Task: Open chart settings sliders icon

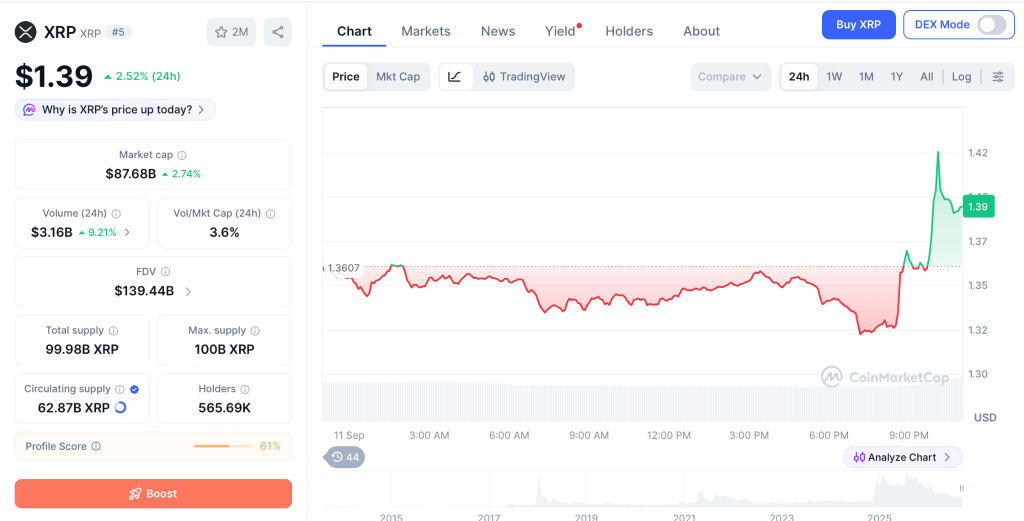Action: tap(998, 76)
